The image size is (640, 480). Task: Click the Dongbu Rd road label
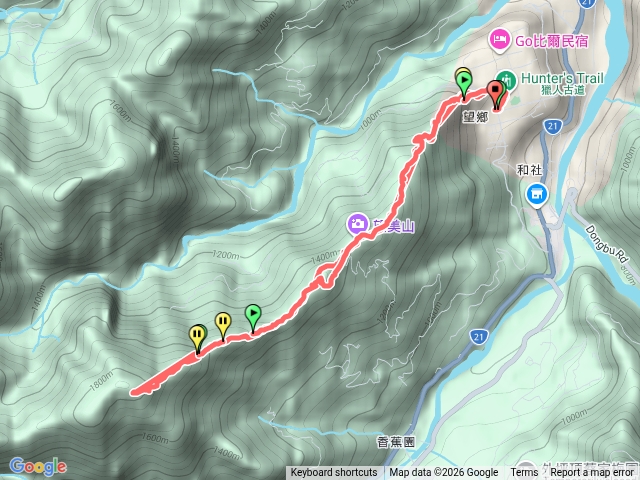click(607, 244)
